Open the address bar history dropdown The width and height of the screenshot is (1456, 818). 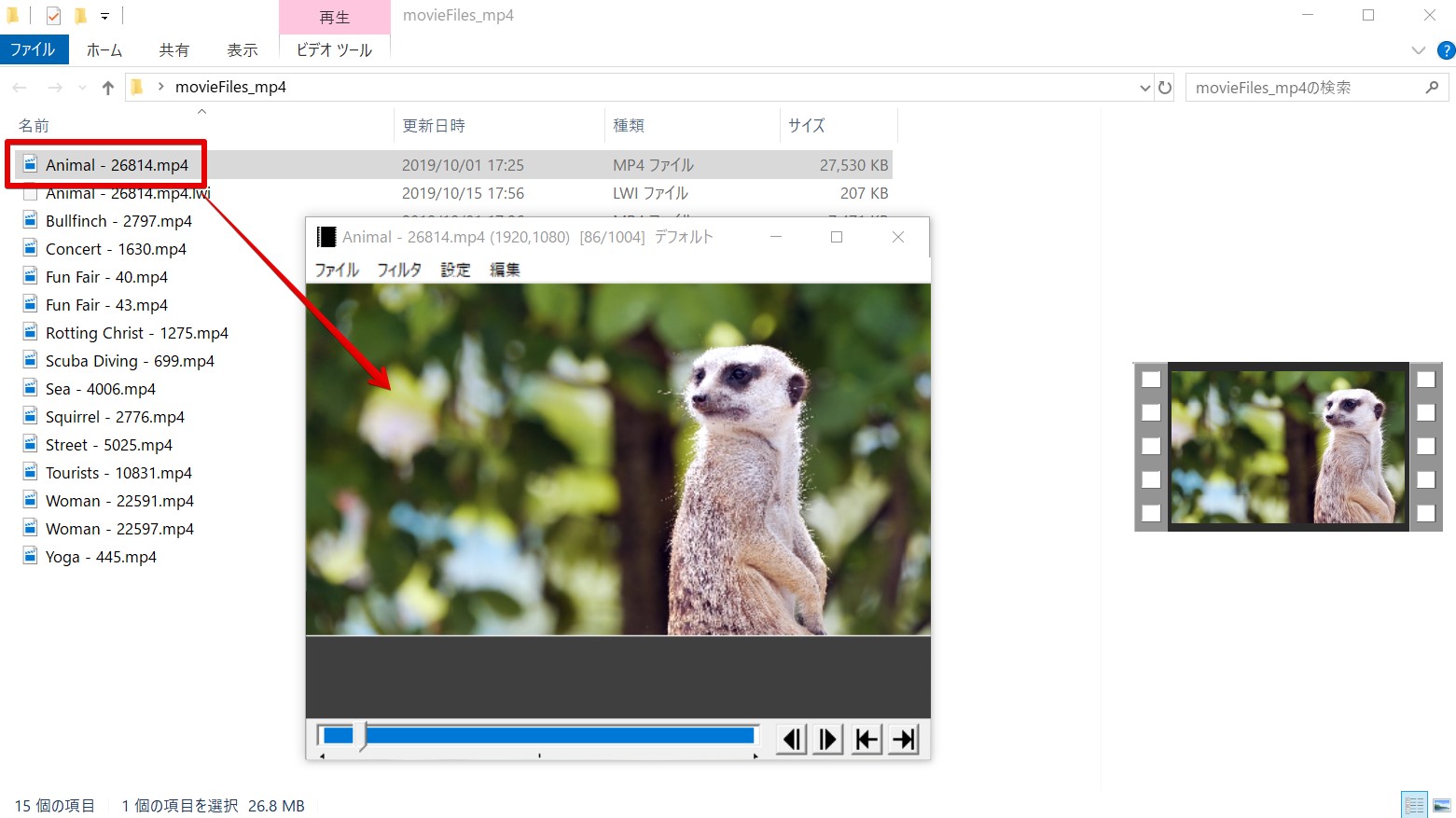coord(1144,87)
